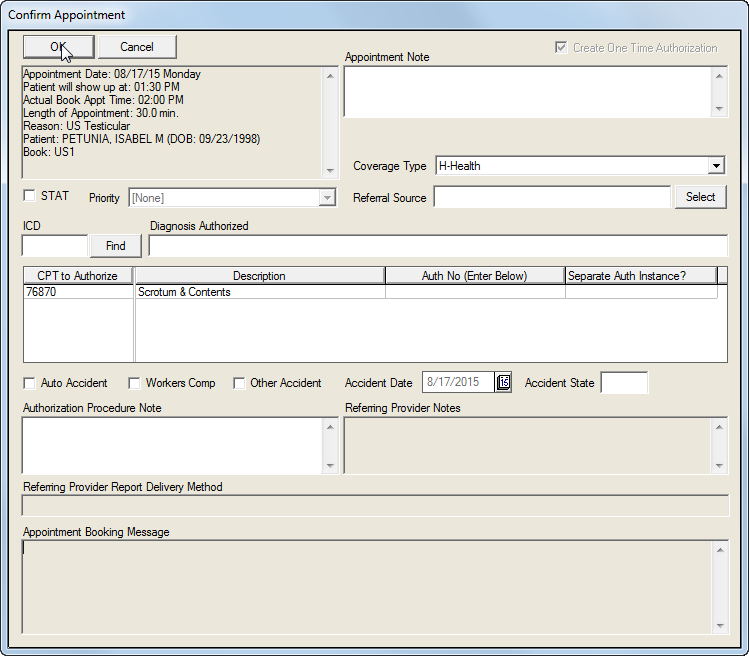Open the Priority dropdown list
Image resolution: width=749 pixels, height=656 pixels.
[326, 198]
